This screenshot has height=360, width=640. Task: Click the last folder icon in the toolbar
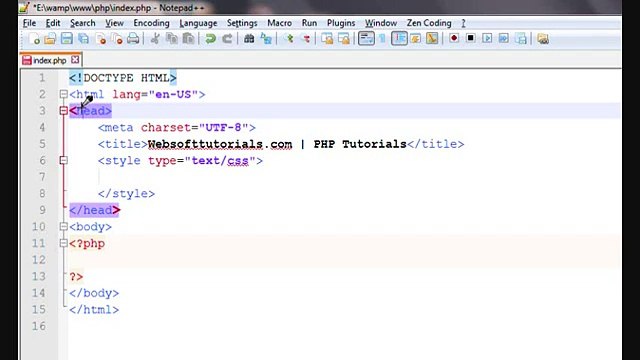point(542,39)
